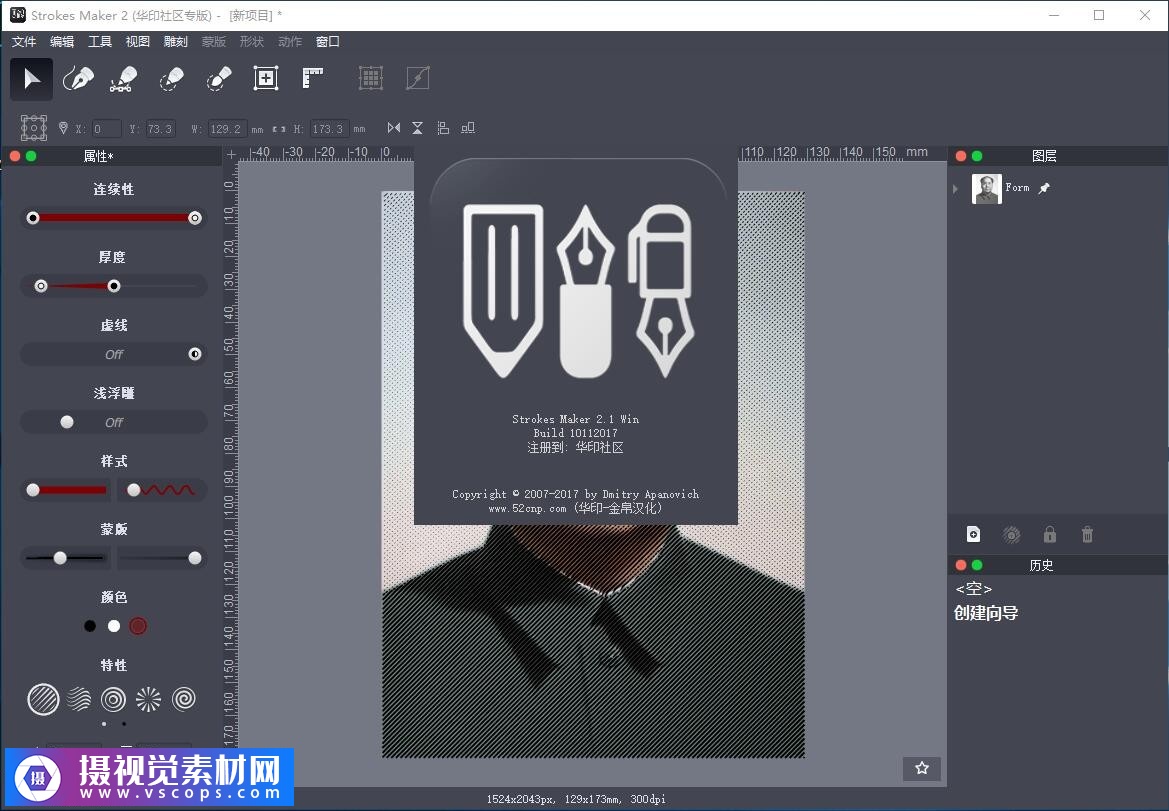Select the arrow selection tool
This screenshot has width=1169, height=811.
pos(32,79)
